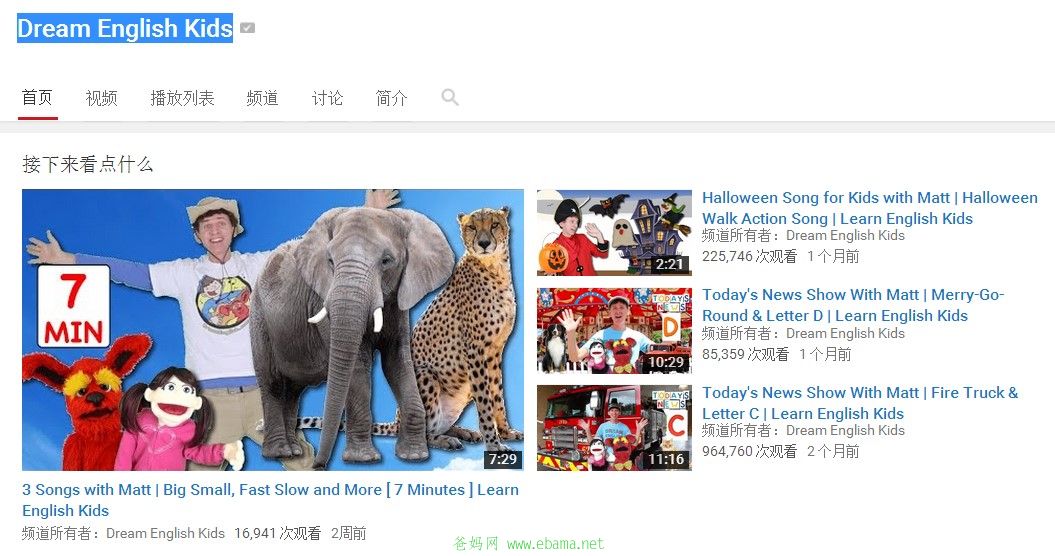Image resolution: width=1055 pixels, height=556 pixels.
Task: Click channel owner name under Halloween video
Action: pyautogui.click(x=845, y=236)
